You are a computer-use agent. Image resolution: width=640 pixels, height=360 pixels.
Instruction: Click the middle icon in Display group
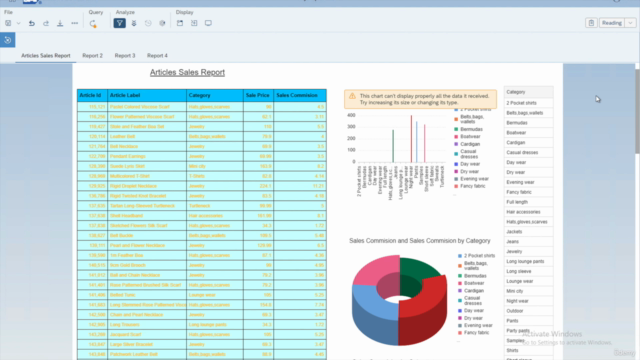click(194, 23)
